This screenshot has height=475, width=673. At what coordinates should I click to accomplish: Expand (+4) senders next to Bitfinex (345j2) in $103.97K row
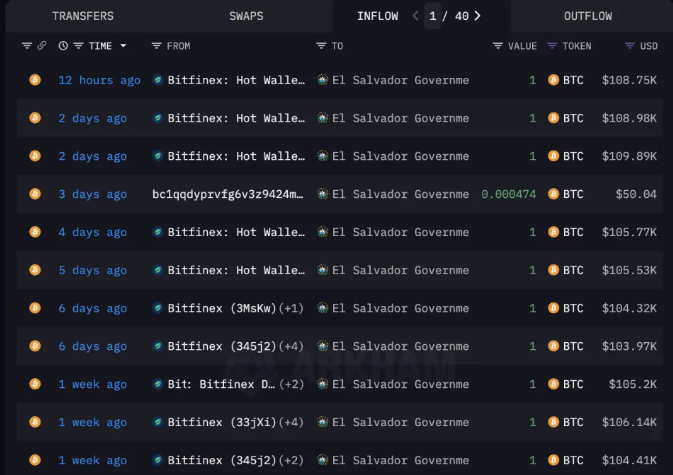291,346
